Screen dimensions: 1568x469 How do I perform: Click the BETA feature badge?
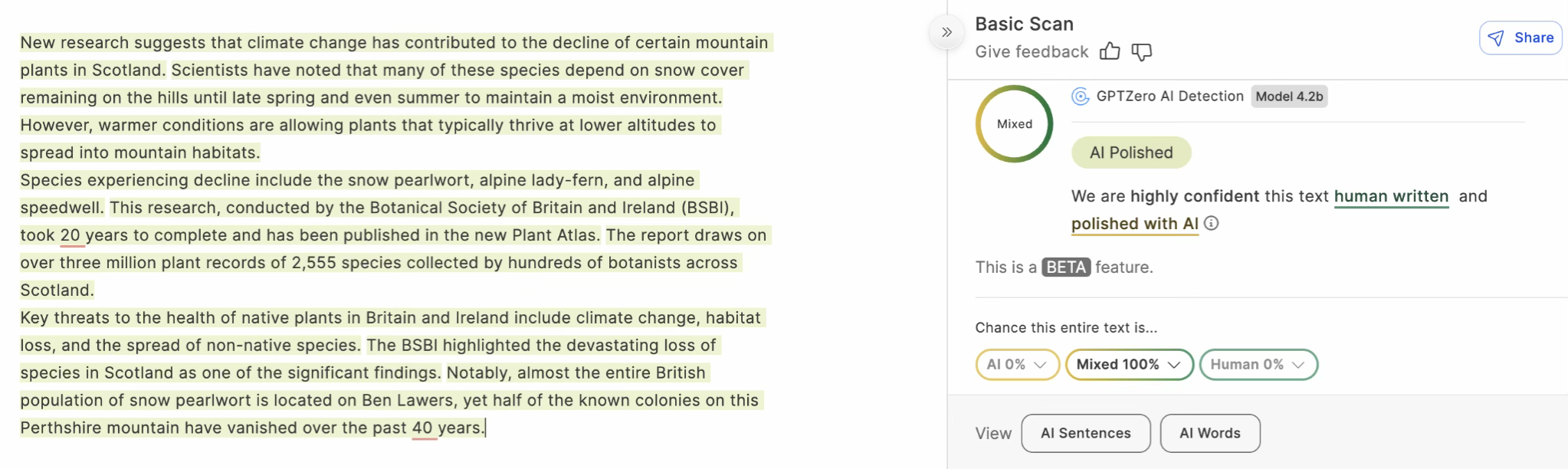click(x=1065, y=267)
